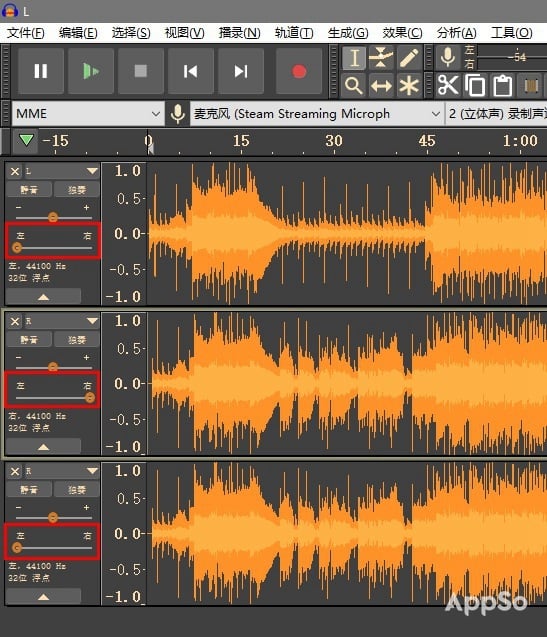Click the Copy icon in the toolbar
Viewport: 547px width, 637px height.
(x=475, y=86)
